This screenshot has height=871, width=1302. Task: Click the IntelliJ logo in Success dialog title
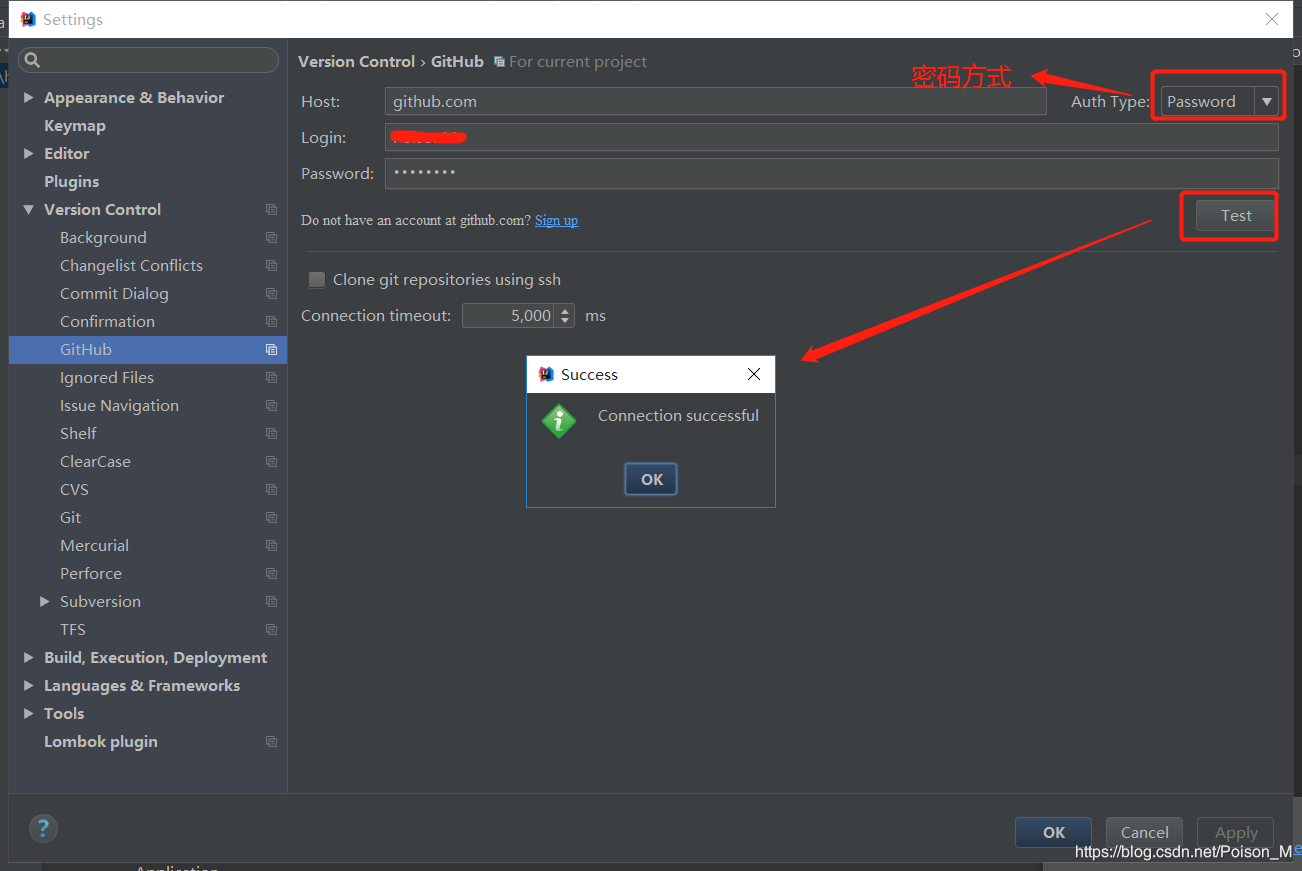(546, 374)
